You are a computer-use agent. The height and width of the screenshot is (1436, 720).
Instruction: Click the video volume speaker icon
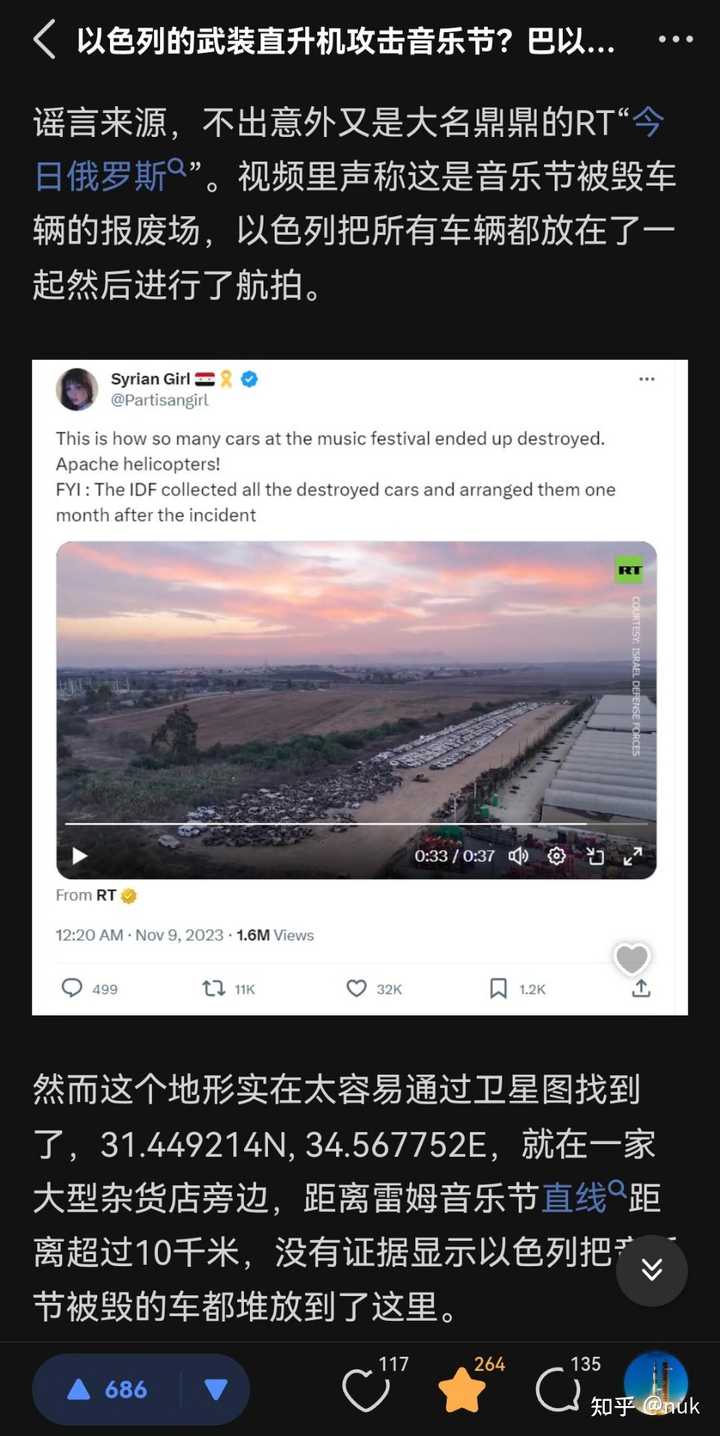(x=518, y=856)
